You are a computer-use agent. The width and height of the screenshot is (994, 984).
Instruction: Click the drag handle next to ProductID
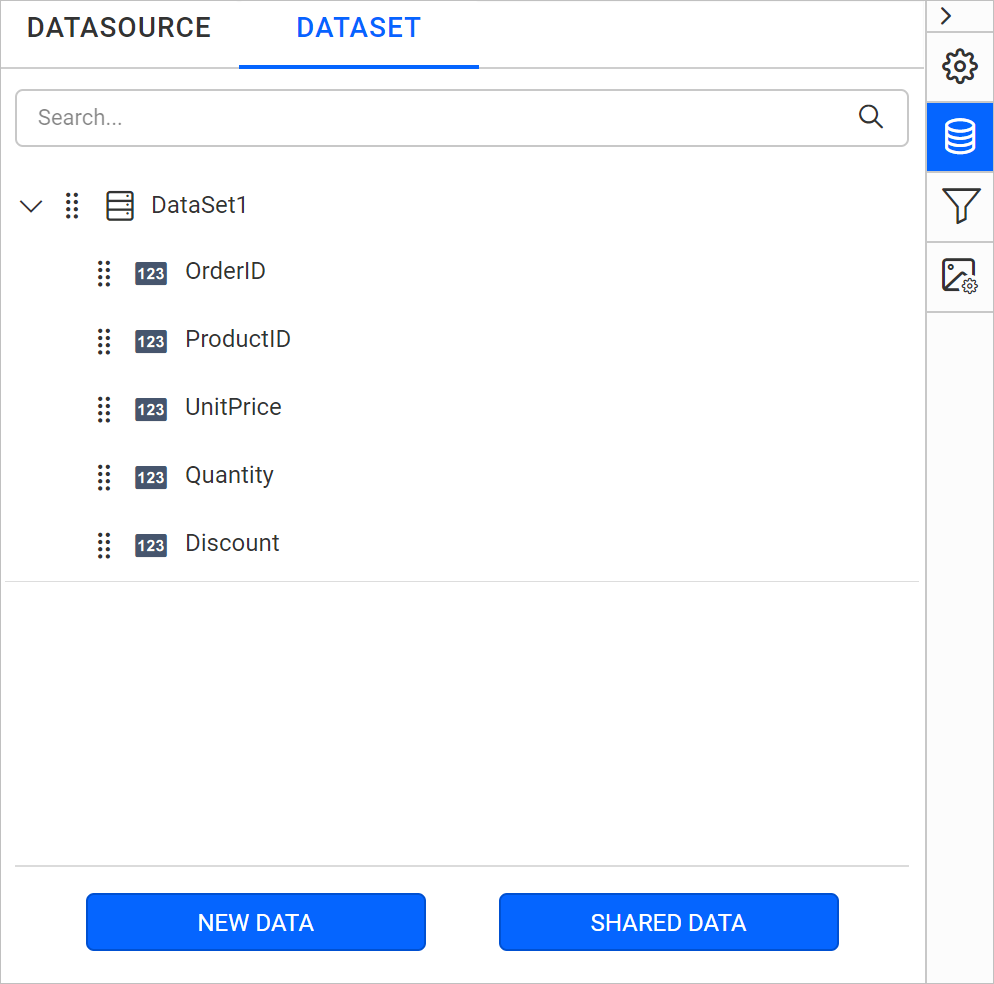pyautogui.click(x=104, y=341)
